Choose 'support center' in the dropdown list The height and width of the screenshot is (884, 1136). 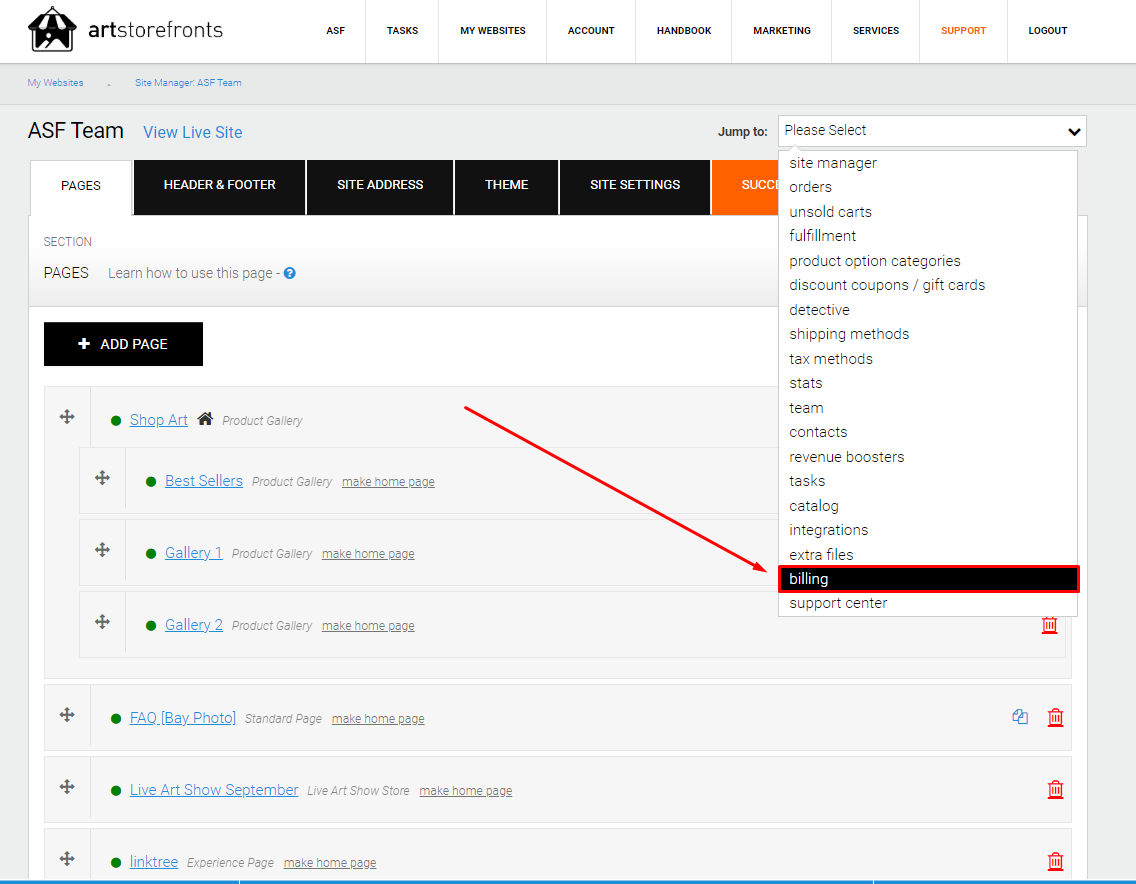click(838, 603)
